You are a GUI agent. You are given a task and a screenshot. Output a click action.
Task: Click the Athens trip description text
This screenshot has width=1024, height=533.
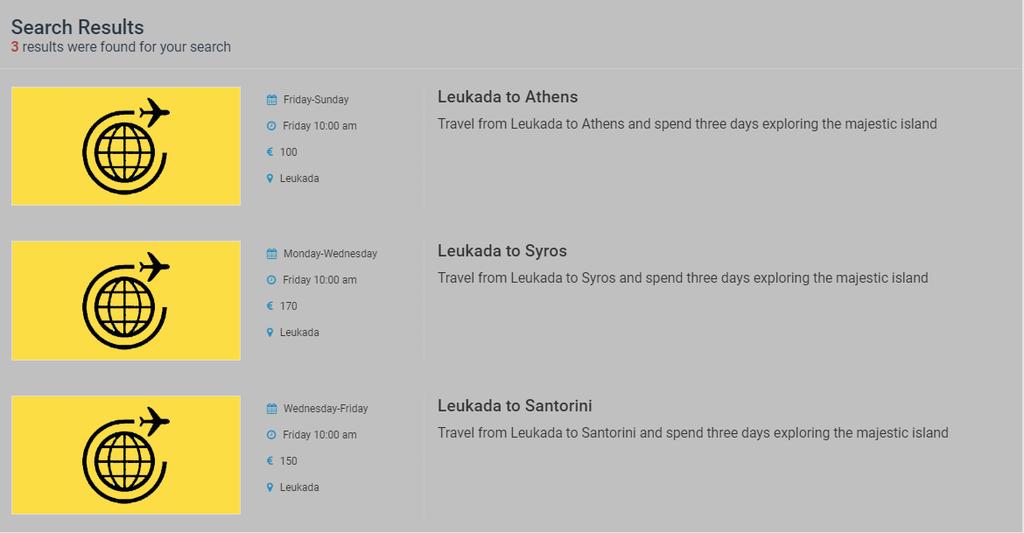687,123
